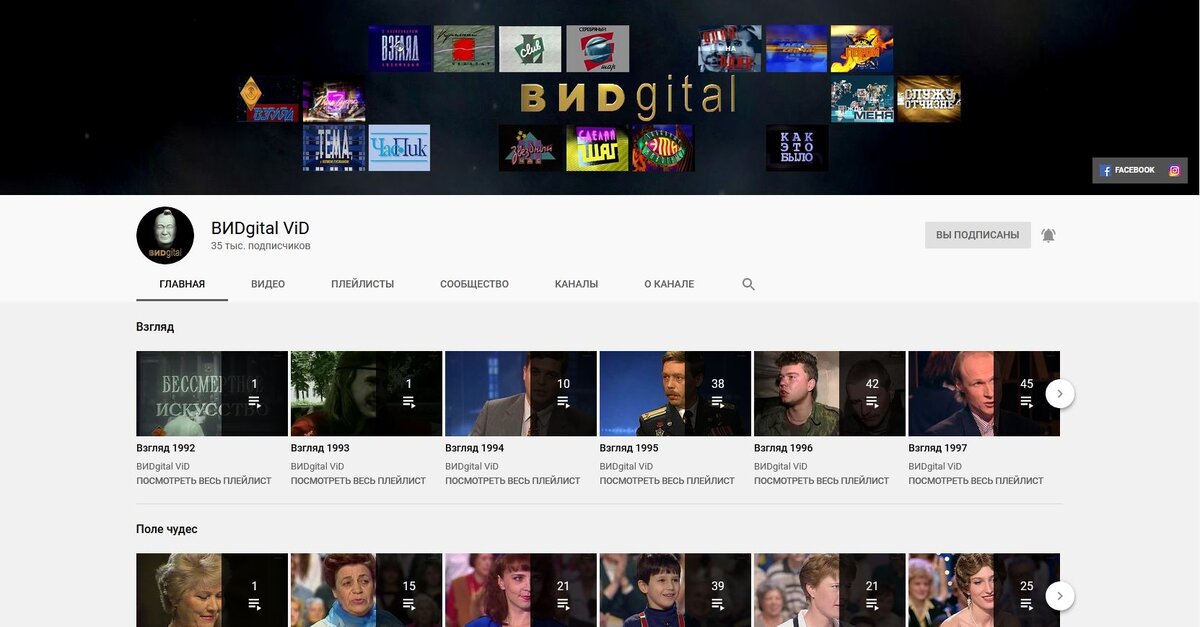Click the Взгляд 1996 title
Viewport: 1200px width, 627px height.
[784, 448]
